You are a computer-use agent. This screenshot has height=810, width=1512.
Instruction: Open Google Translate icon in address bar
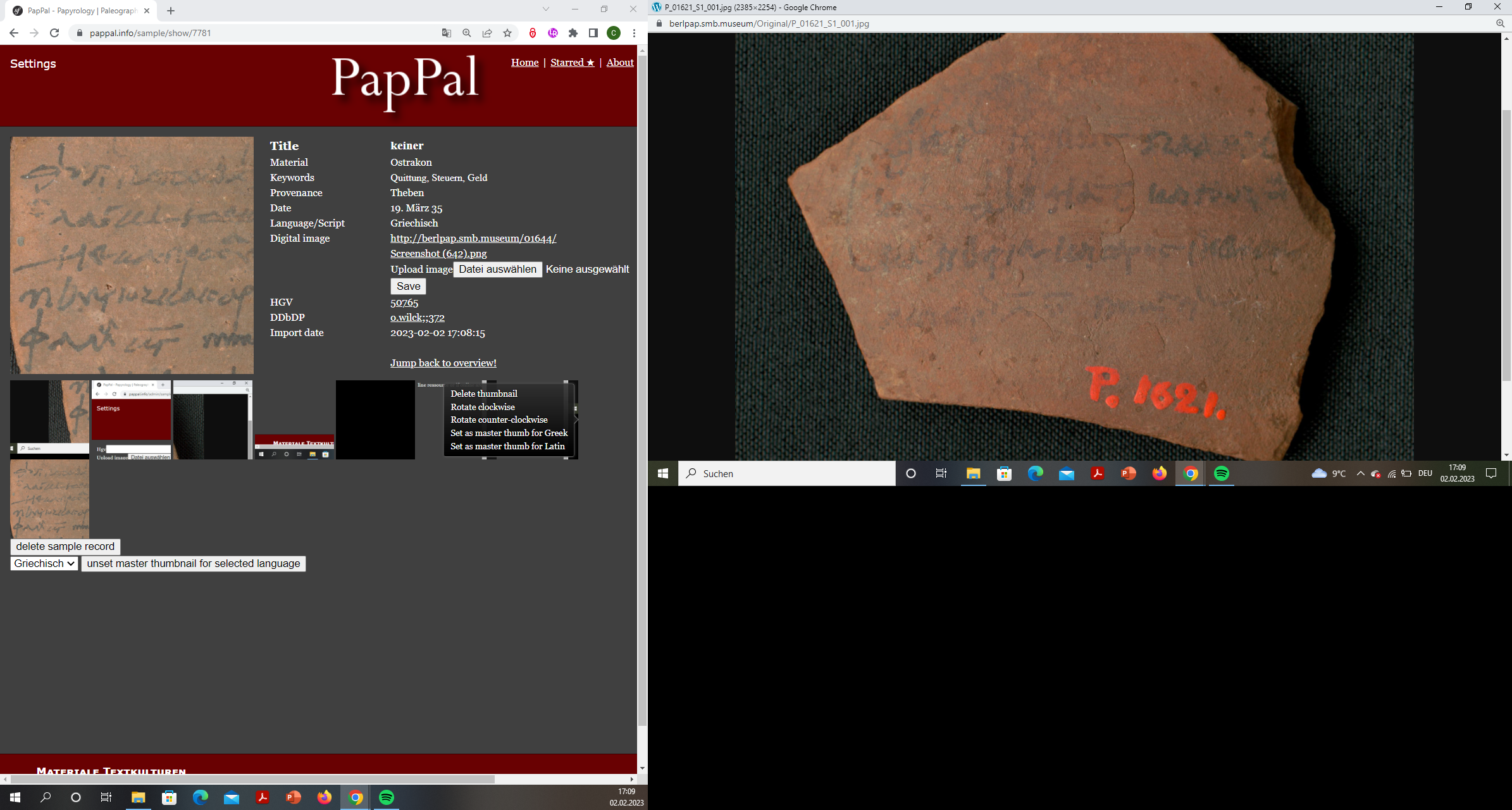(447, 33)
